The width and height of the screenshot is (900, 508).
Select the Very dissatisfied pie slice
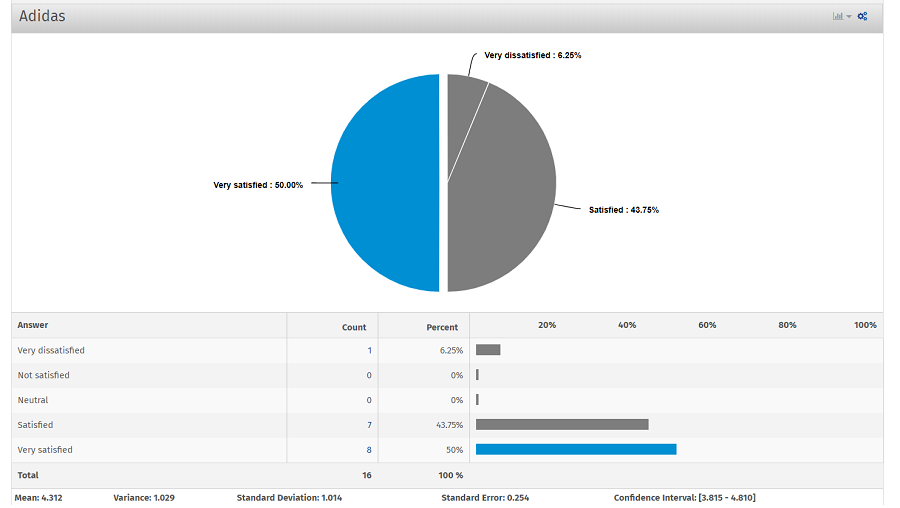pyautogui.click(x=465, y=92)
